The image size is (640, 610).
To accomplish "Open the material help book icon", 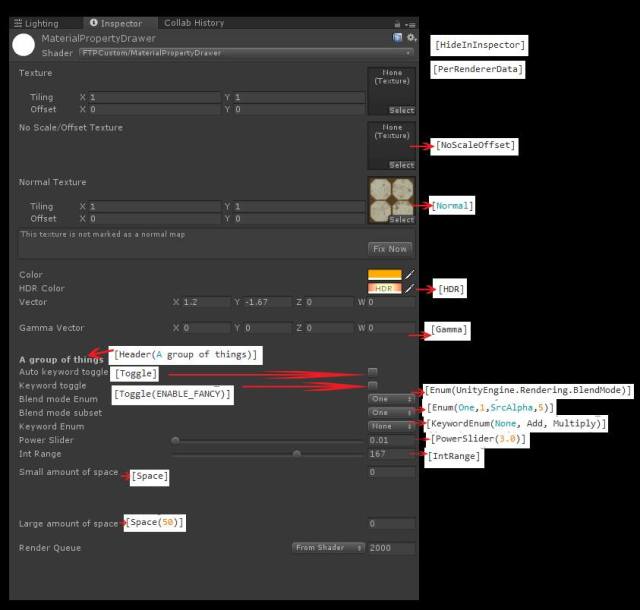I will pyautogui.click(x=398, y=38).
